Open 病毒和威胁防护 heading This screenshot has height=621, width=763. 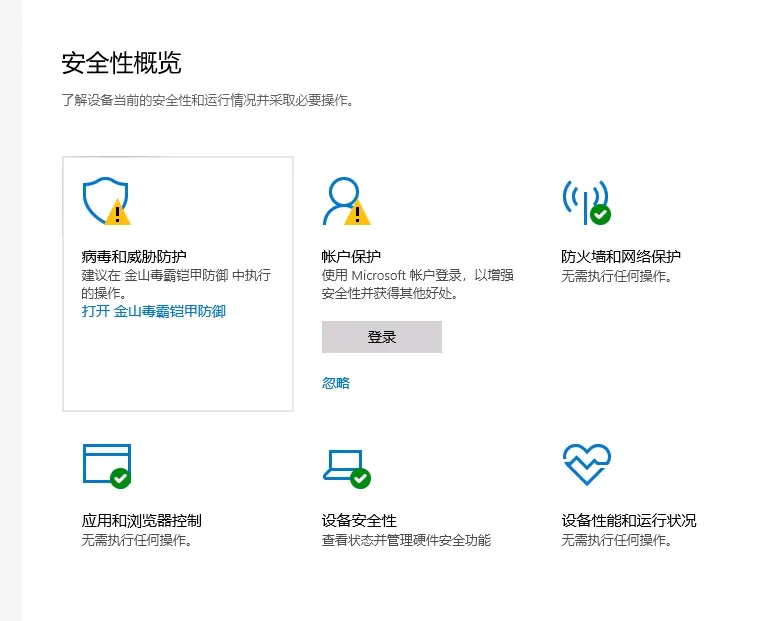pyautogui.click(x=134, y=256)
